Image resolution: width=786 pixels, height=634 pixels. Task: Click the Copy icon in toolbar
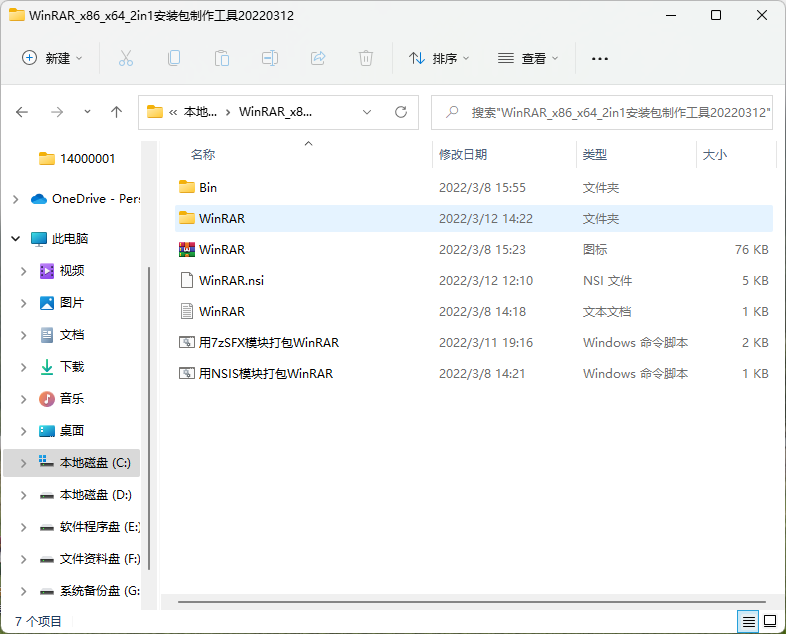[174, 58]
